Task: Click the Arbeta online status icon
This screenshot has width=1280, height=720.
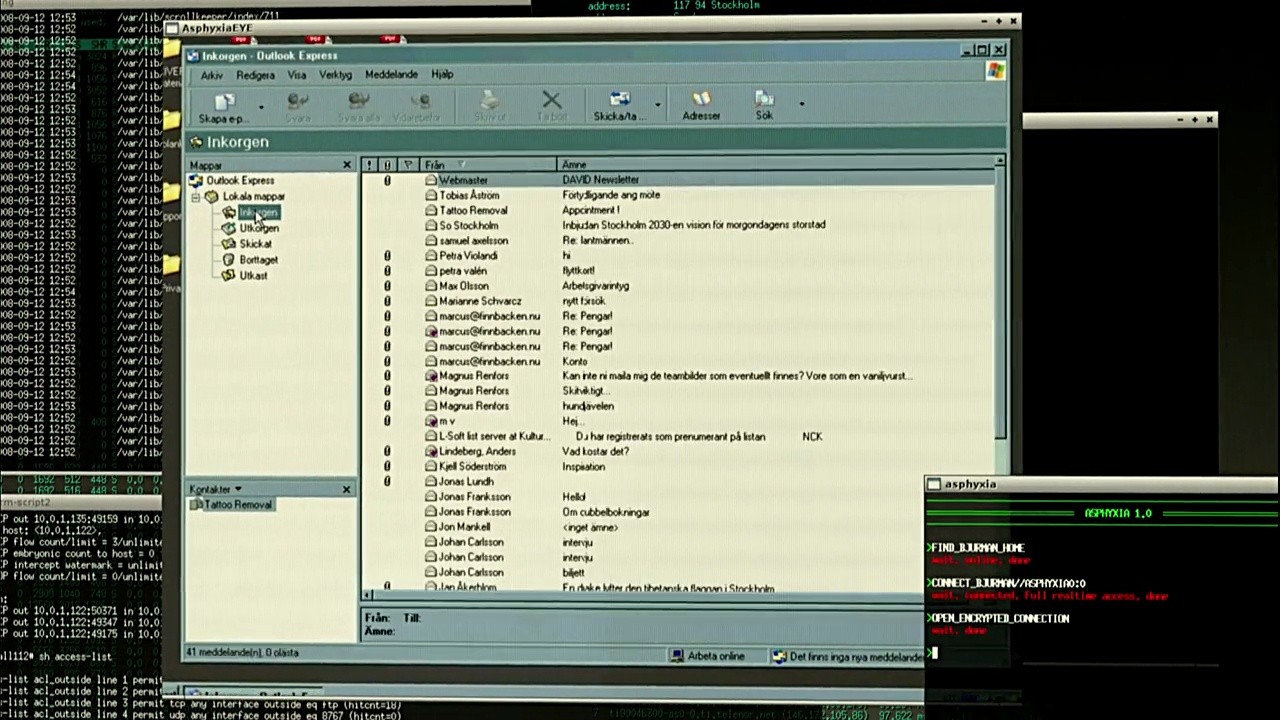Action: (x=678, y=657)
